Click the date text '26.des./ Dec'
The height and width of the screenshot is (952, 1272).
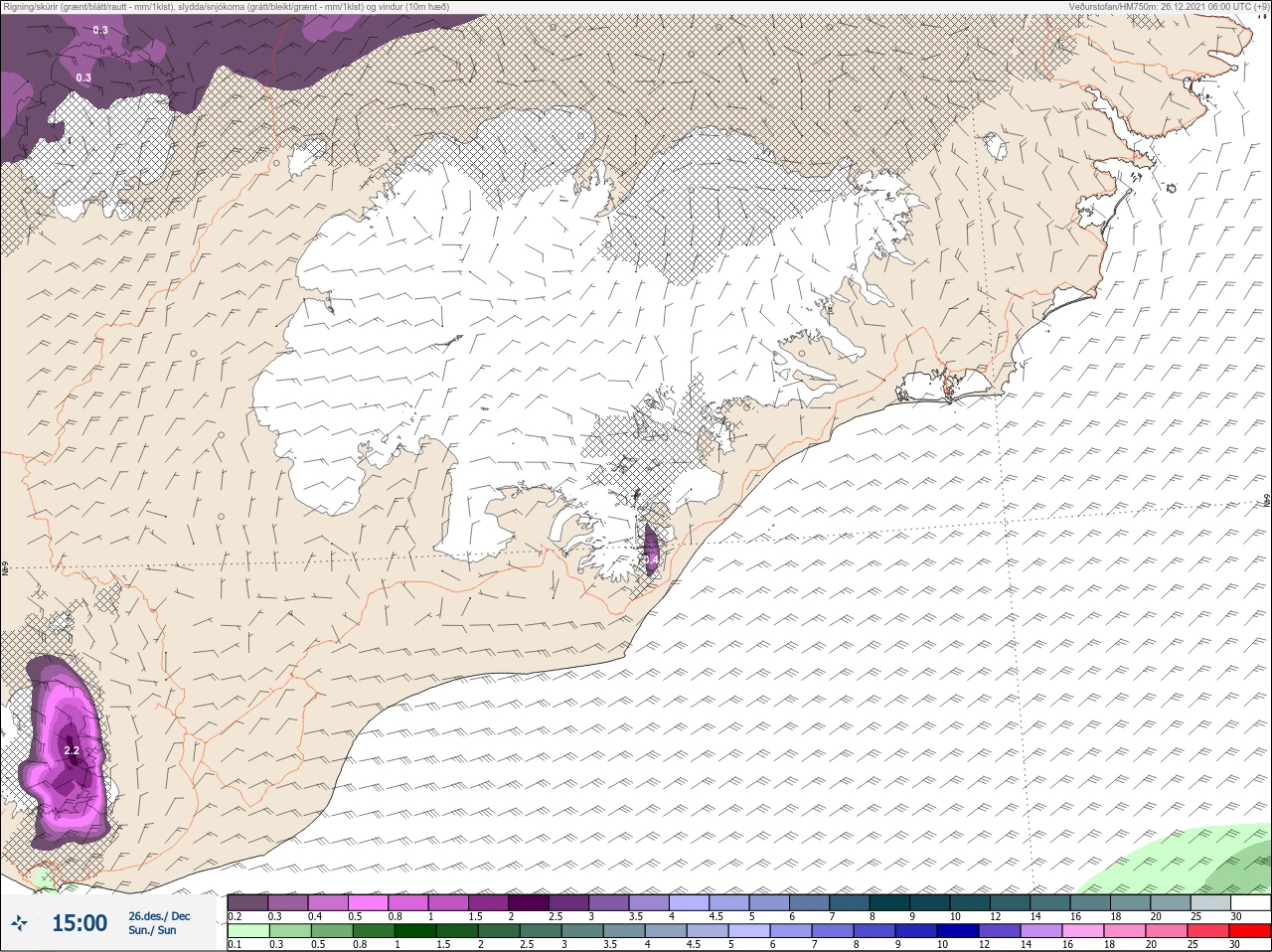click(x=159, y=916)
